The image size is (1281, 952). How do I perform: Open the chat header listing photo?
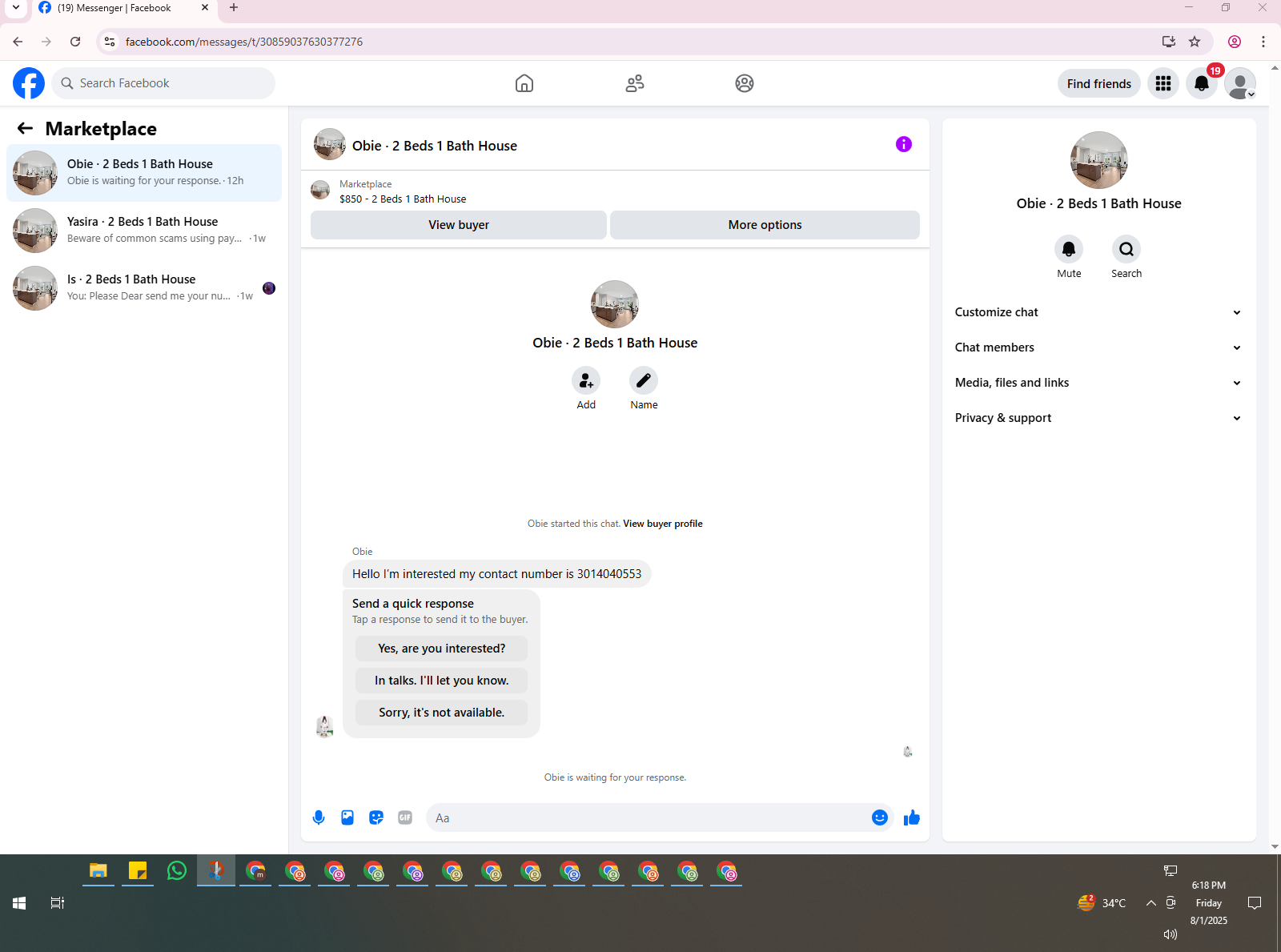coord(330,144)
